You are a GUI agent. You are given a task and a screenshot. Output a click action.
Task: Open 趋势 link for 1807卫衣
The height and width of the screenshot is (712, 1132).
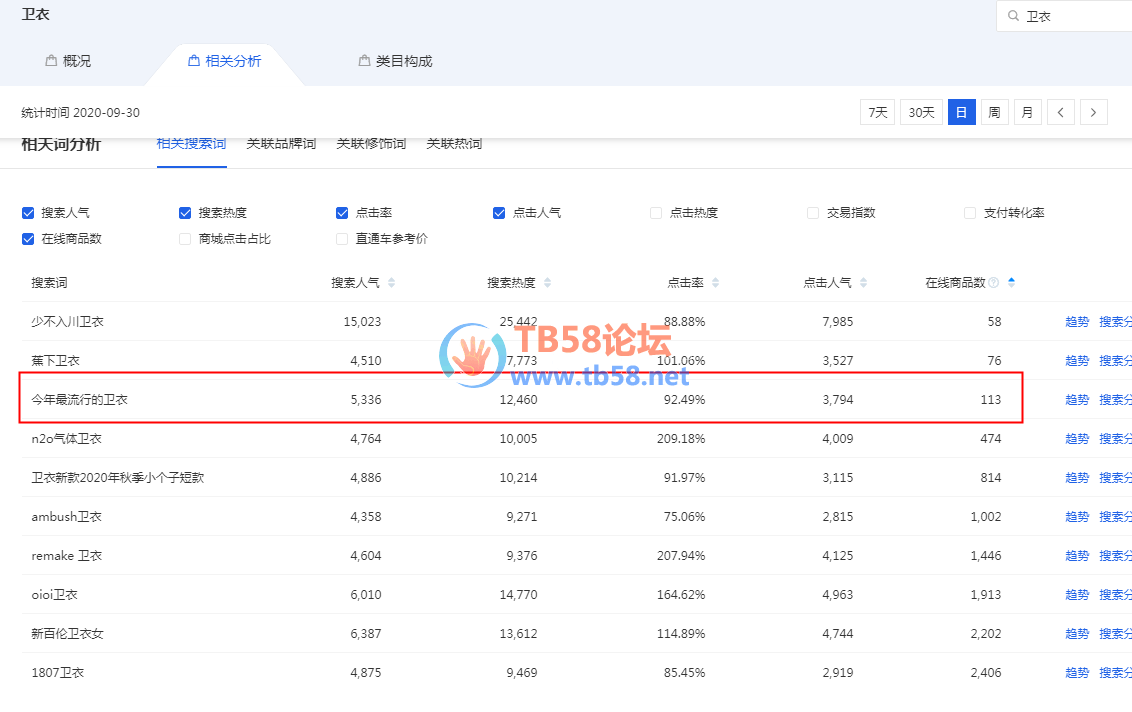[x=1077, y=673]
